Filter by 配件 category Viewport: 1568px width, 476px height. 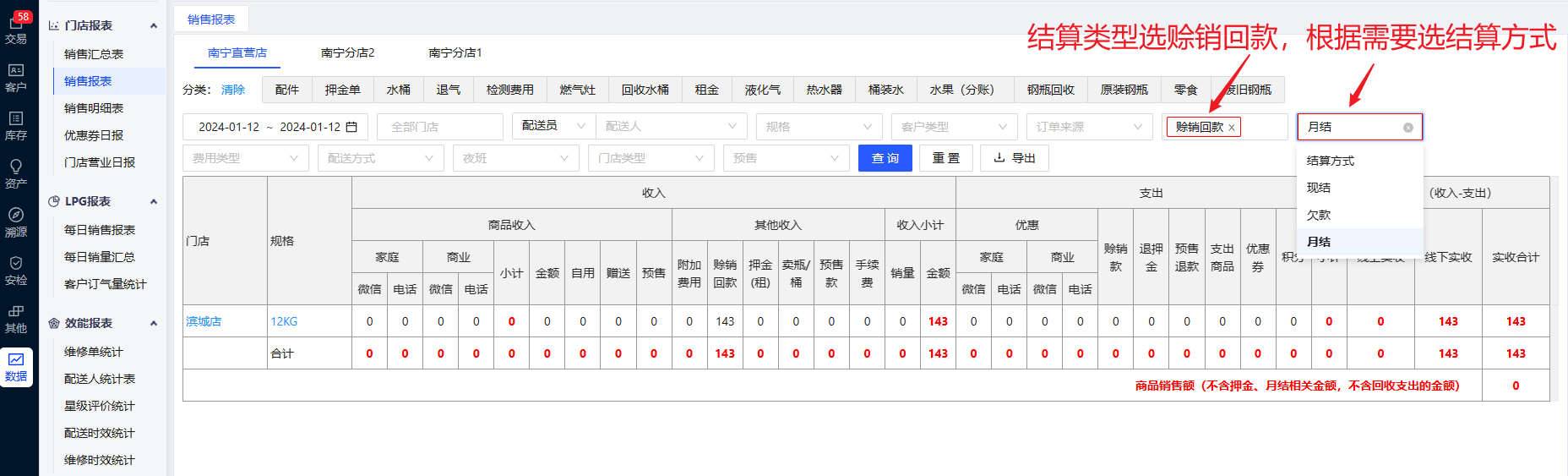coord(287,90)
